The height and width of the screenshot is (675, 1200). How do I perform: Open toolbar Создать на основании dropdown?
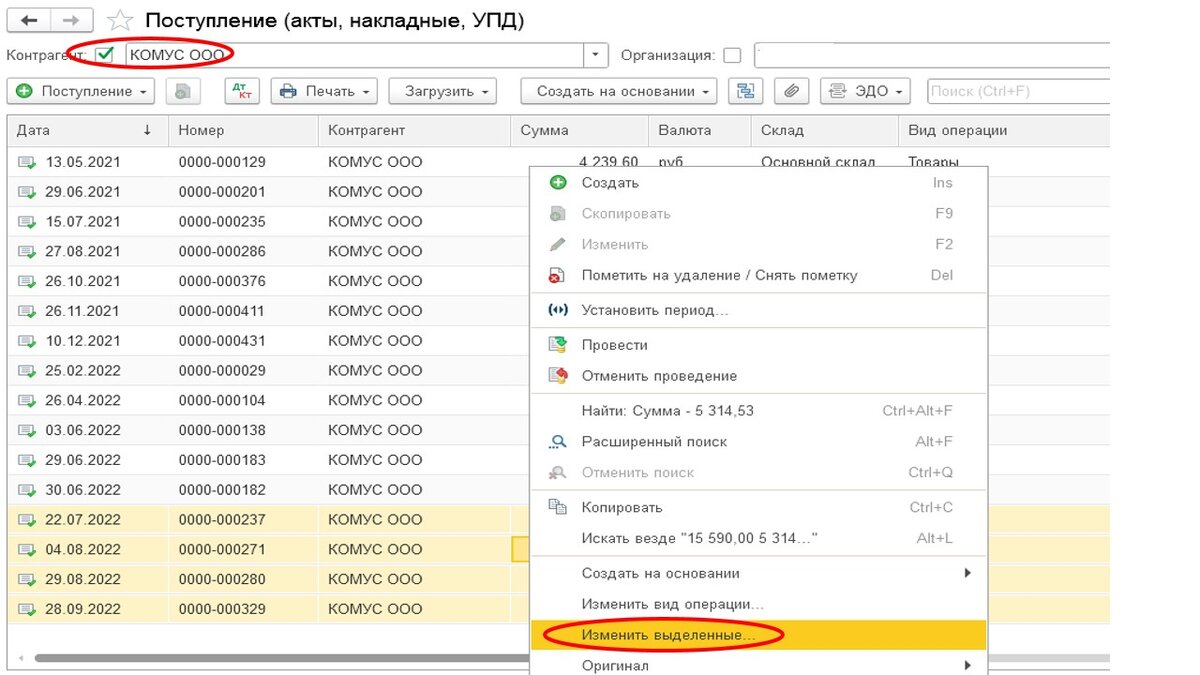pyautogui.click(x=619, y=91)
